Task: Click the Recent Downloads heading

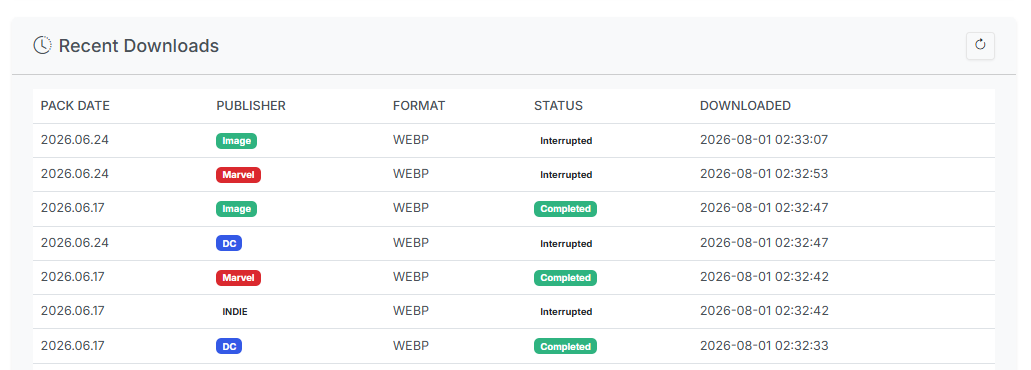Action: [139, 46]
